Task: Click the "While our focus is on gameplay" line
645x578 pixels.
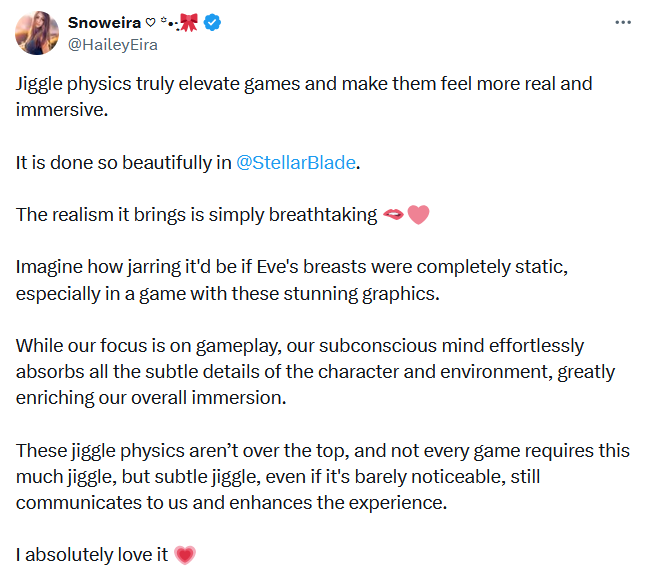Action: [x=300, y=346]
